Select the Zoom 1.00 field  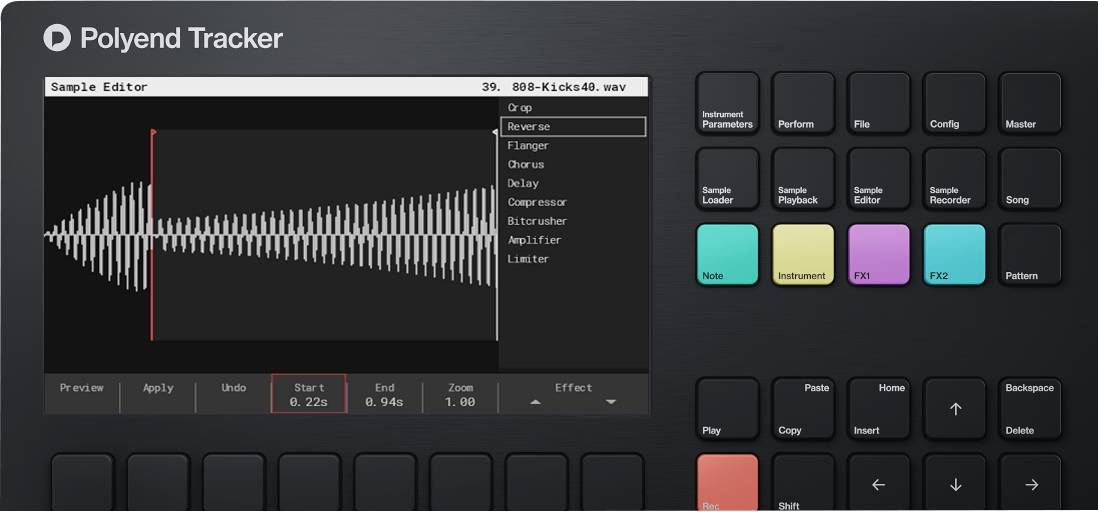[460, 394]
